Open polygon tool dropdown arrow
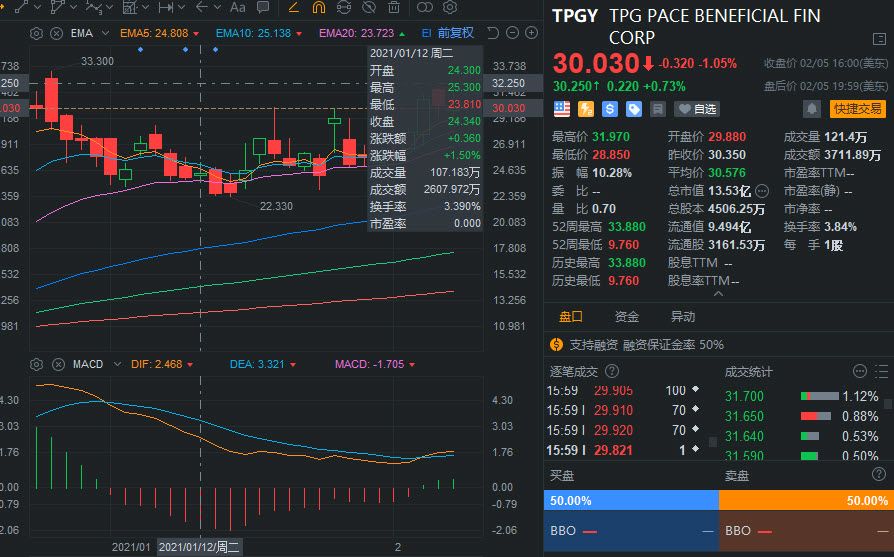This screenshot has width=894, height=557. click(x=74, y=7)
